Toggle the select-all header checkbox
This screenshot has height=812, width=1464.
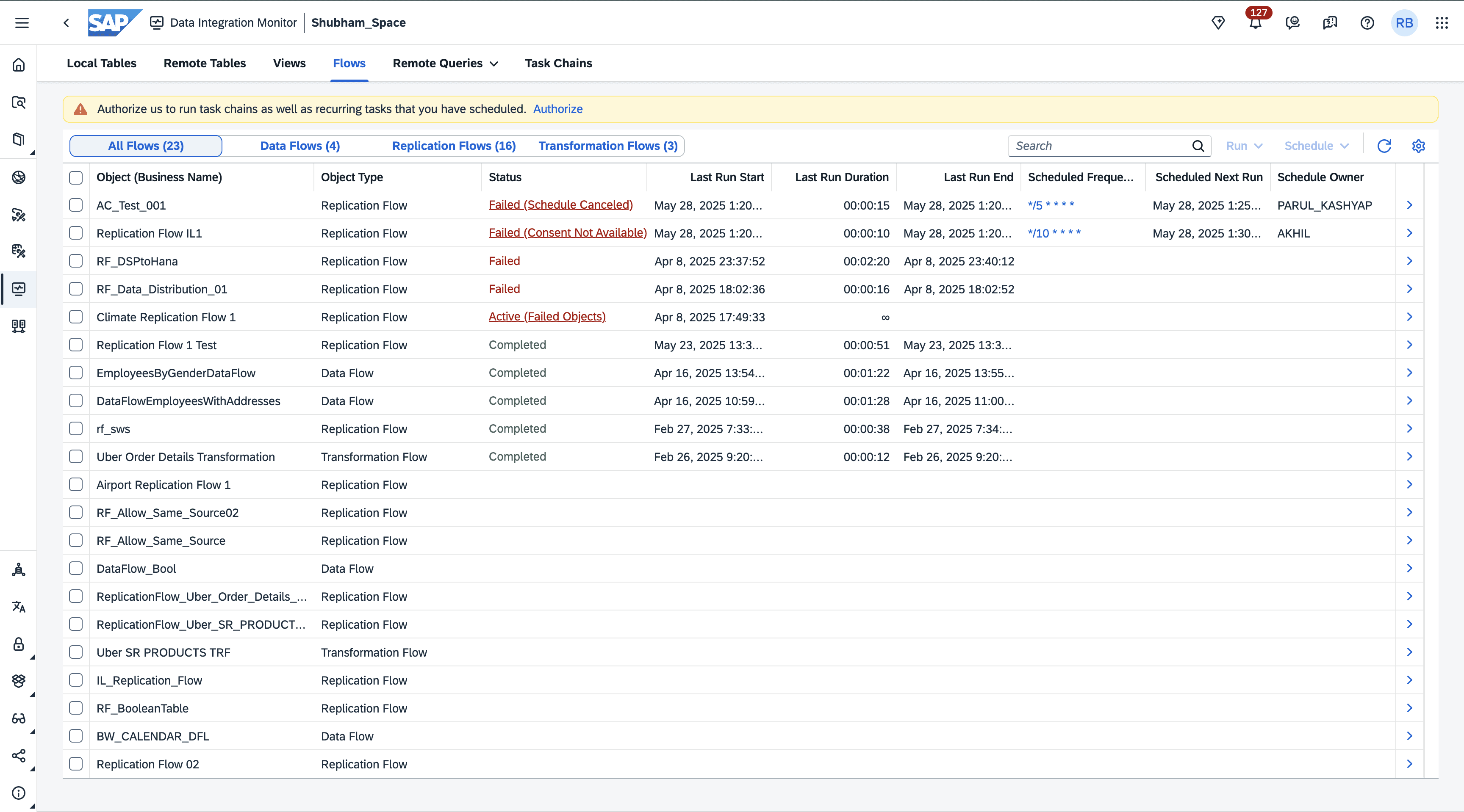[x=75, y=177]
